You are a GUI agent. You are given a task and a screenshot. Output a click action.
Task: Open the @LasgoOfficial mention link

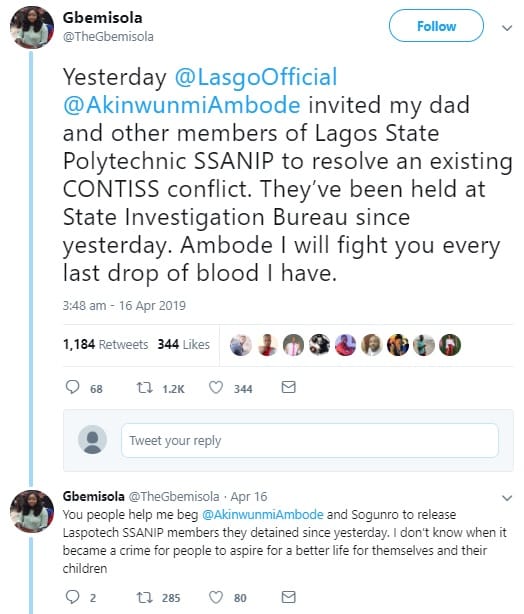pyautogui.click(x=256, y=77)
